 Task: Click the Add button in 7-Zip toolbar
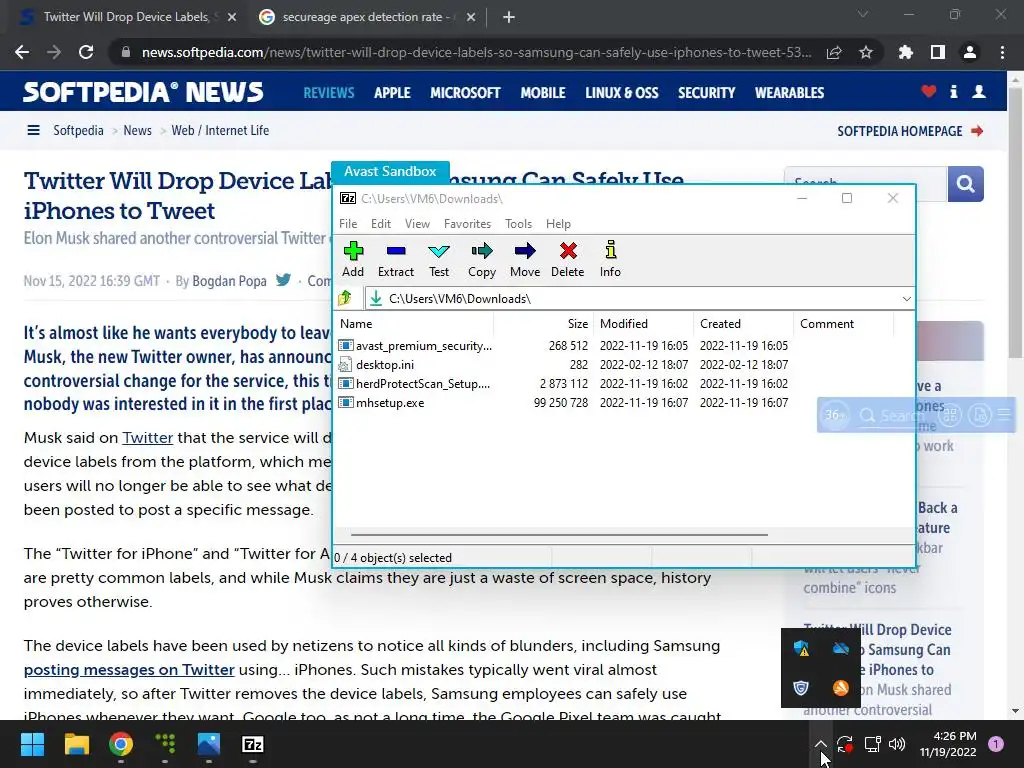[x=353, y=259]
